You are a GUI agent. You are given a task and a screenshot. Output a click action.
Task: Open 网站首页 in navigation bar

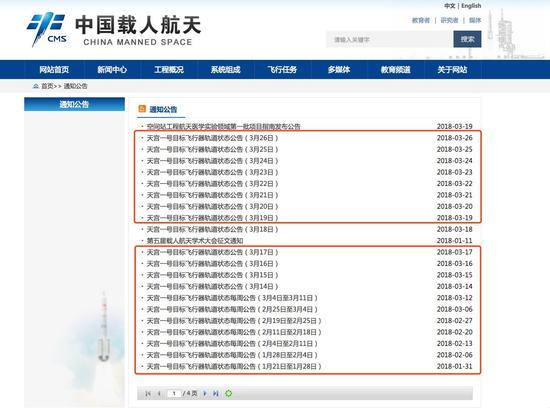[x=54, y=69]
